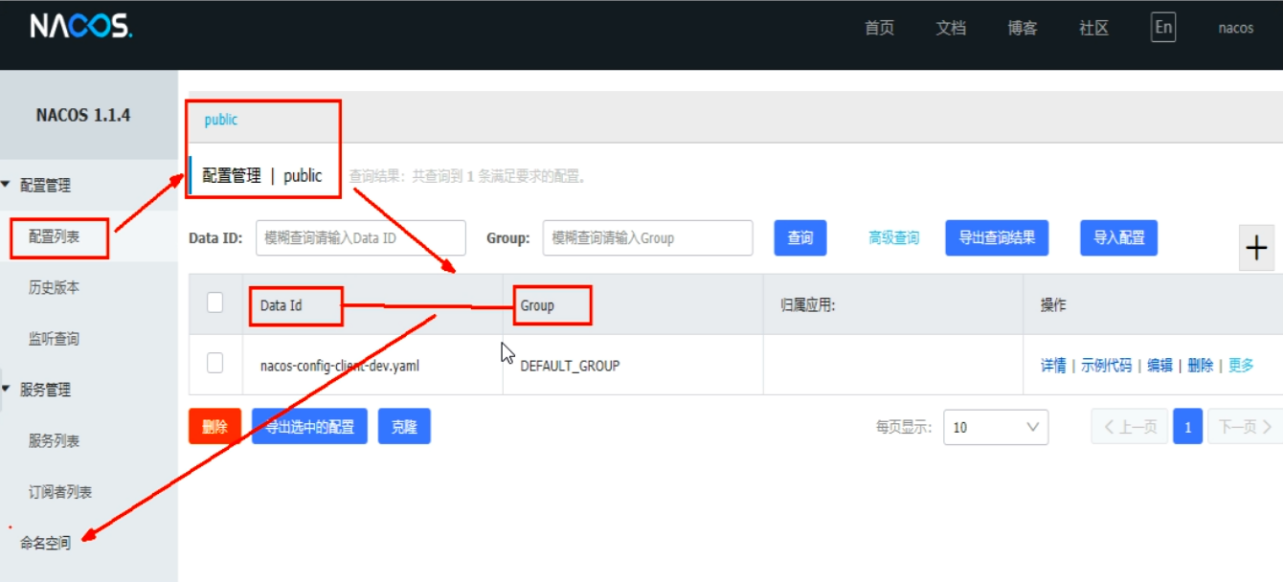The image size is (1283, 582).
Task: Select the public namespace tab
Action: pos(221,119)
